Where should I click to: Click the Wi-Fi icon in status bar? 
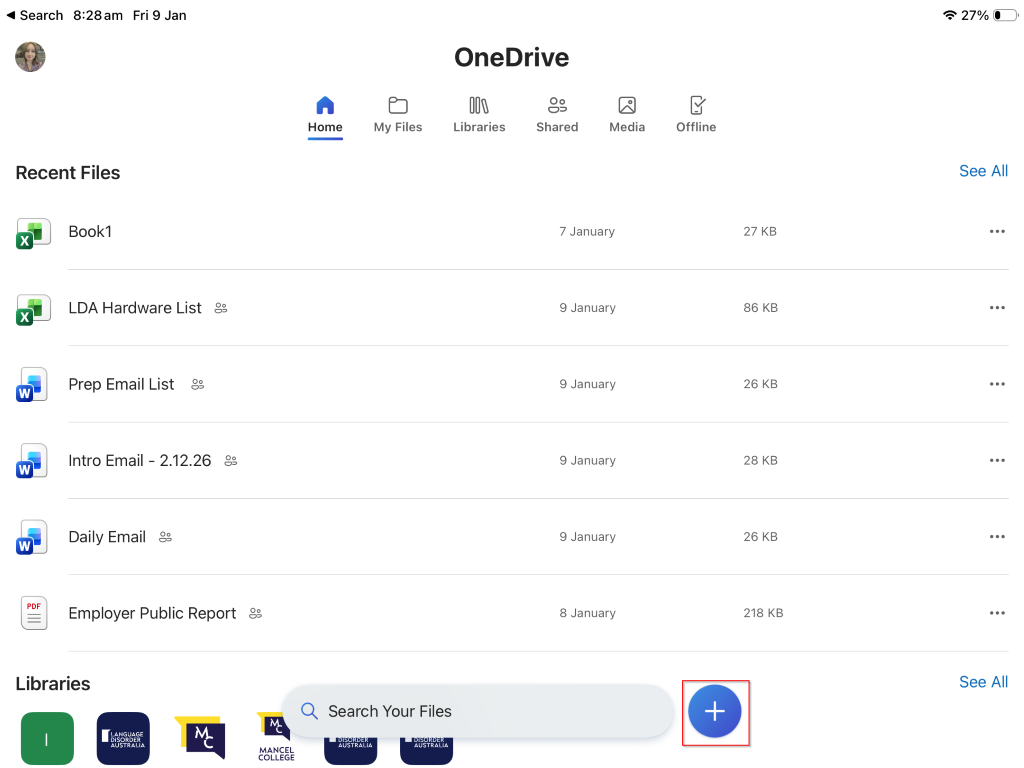[950, 15]
